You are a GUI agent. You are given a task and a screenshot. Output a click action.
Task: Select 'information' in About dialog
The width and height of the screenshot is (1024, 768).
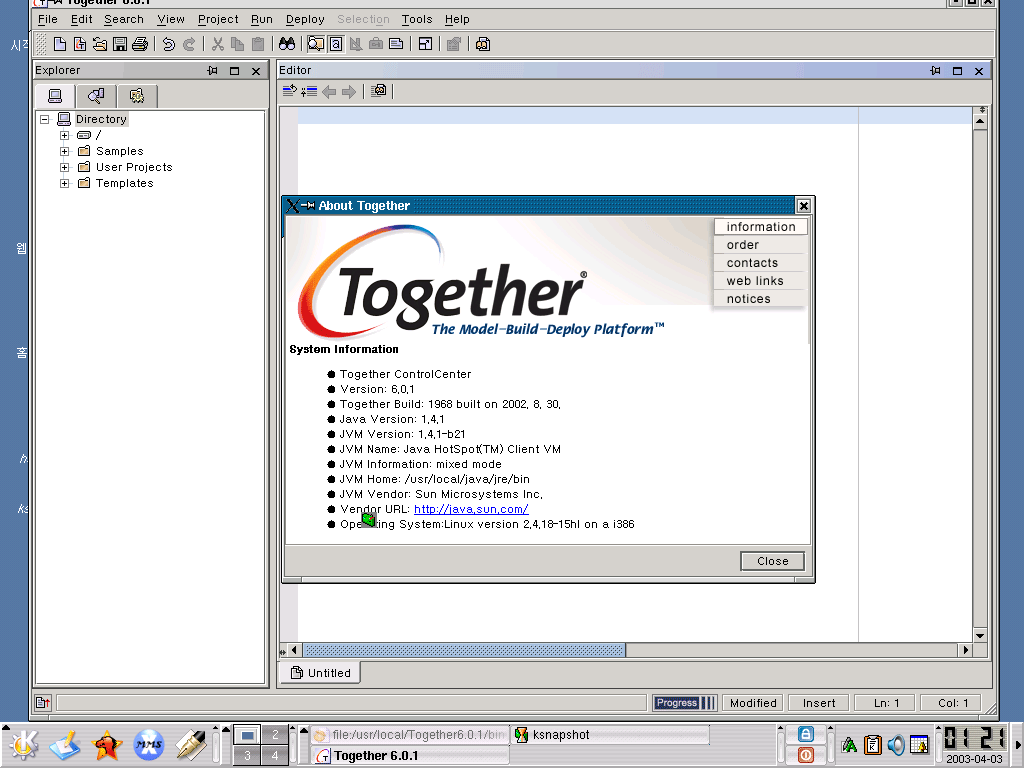(x=761, y=227)
